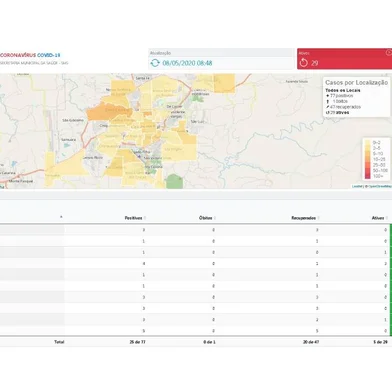Sort the table by the Óbitos column
This screenshot has width=392, height=392.
click(x=207, y=218)
